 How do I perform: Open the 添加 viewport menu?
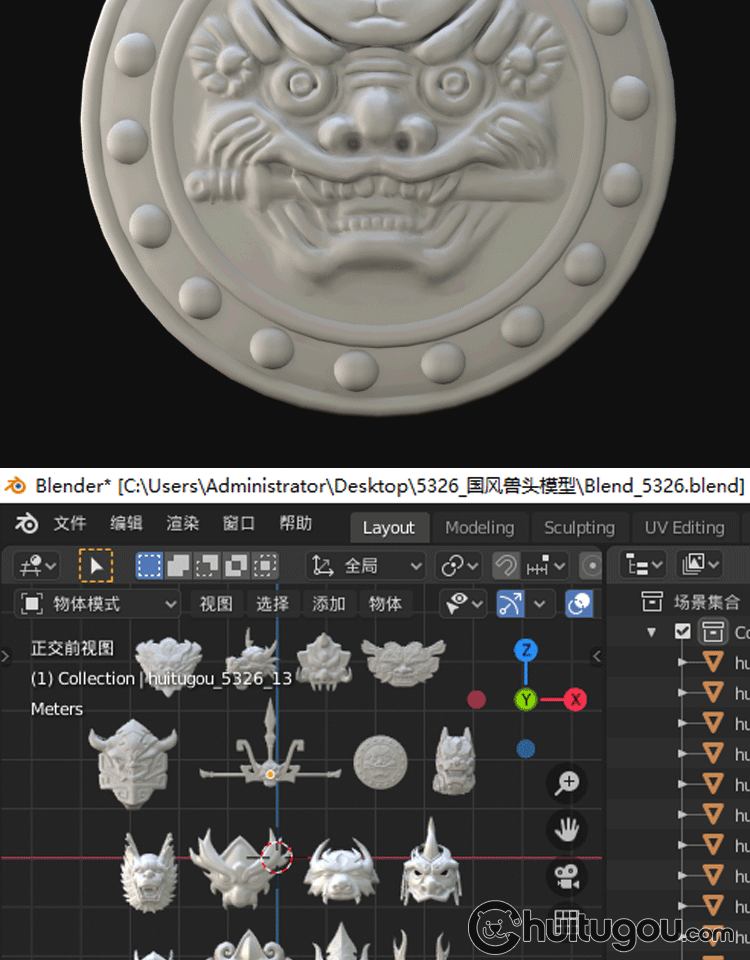[329, 604]
